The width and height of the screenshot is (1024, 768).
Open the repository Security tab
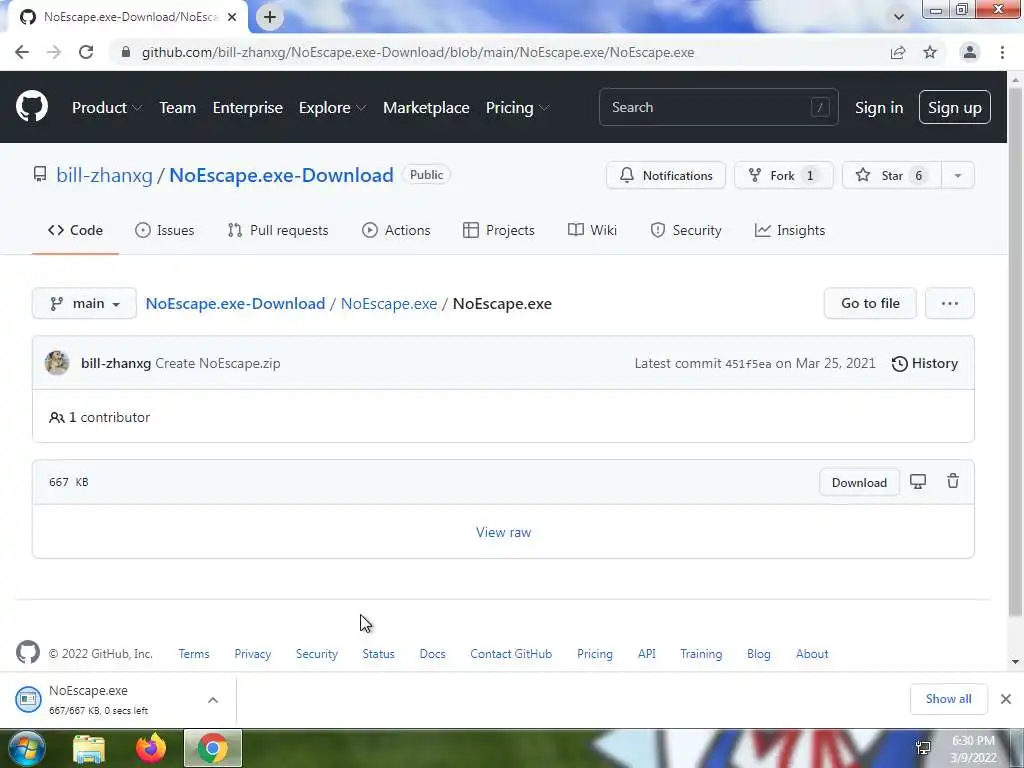[x=686, y=231]
